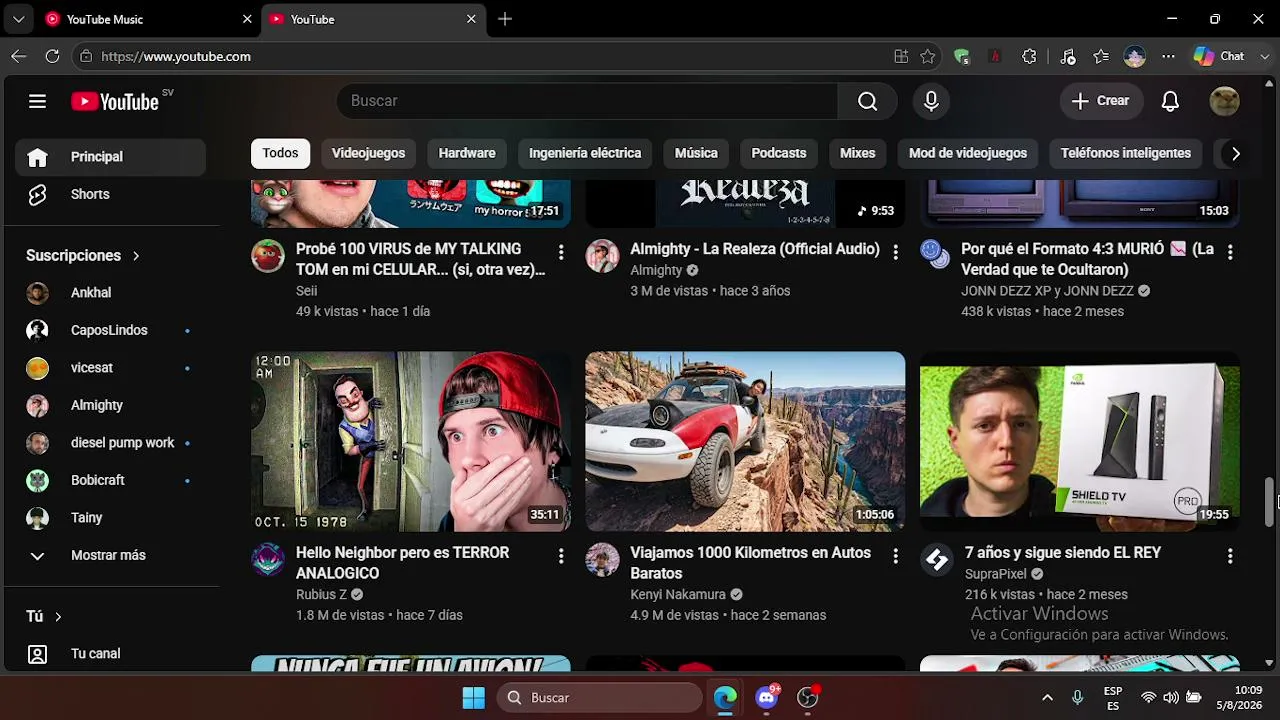
Task: Open Shorts in the sidebar
Action: [110, 194]
